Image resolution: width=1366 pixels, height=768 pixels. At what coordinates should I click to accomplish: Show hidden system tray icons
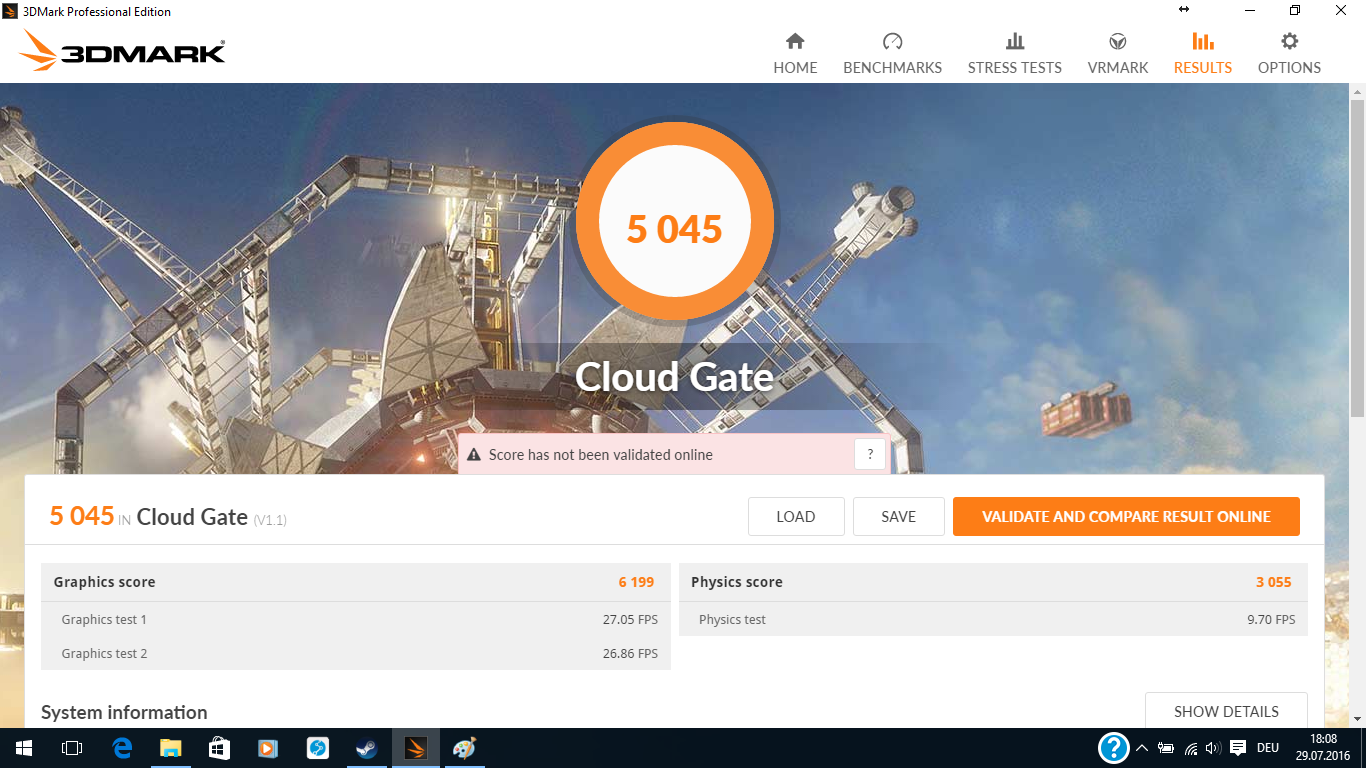coord(1142,748)
